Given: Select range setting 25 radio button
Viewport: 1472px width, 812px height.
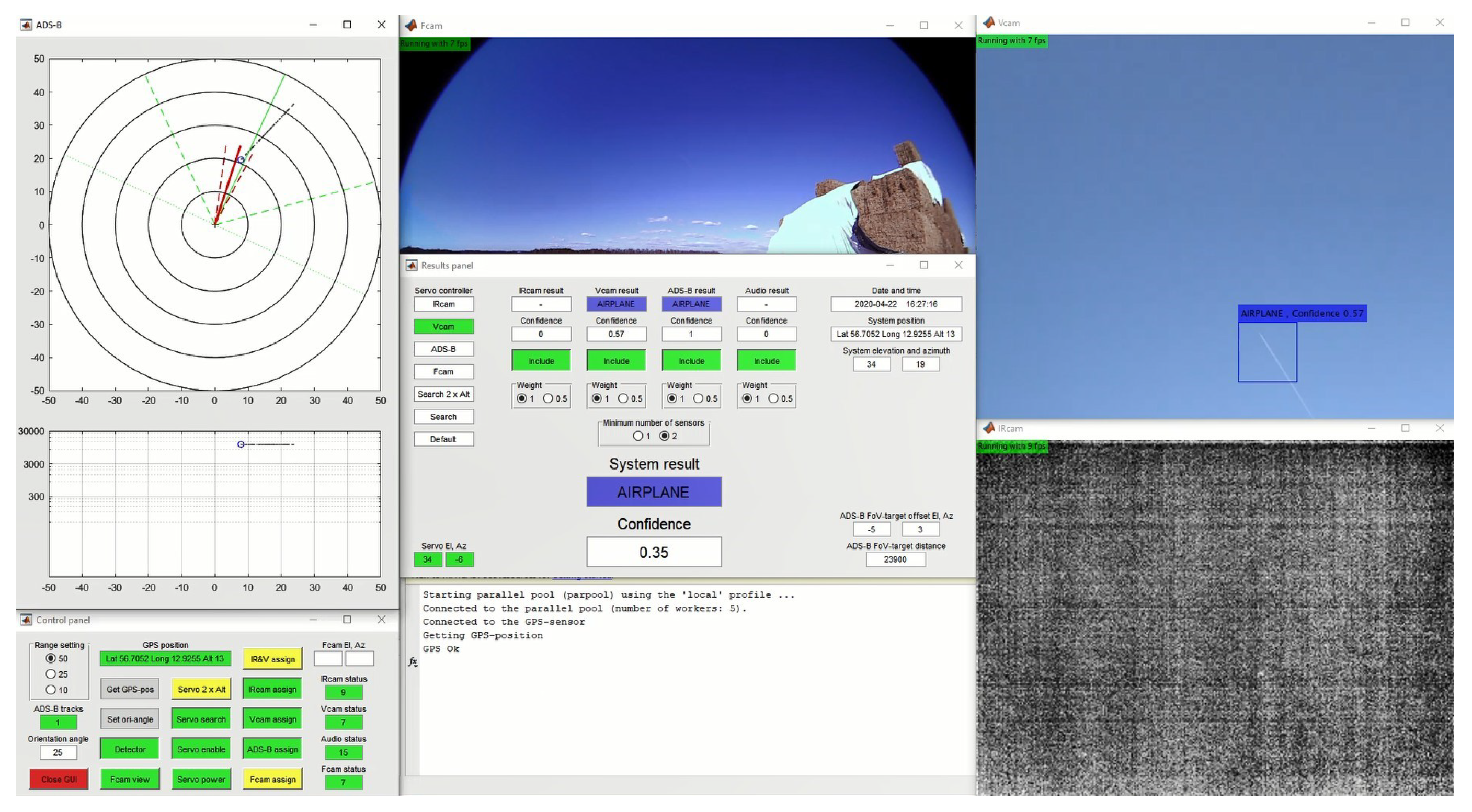Looking at the screenshot, I should coord(51,674).
